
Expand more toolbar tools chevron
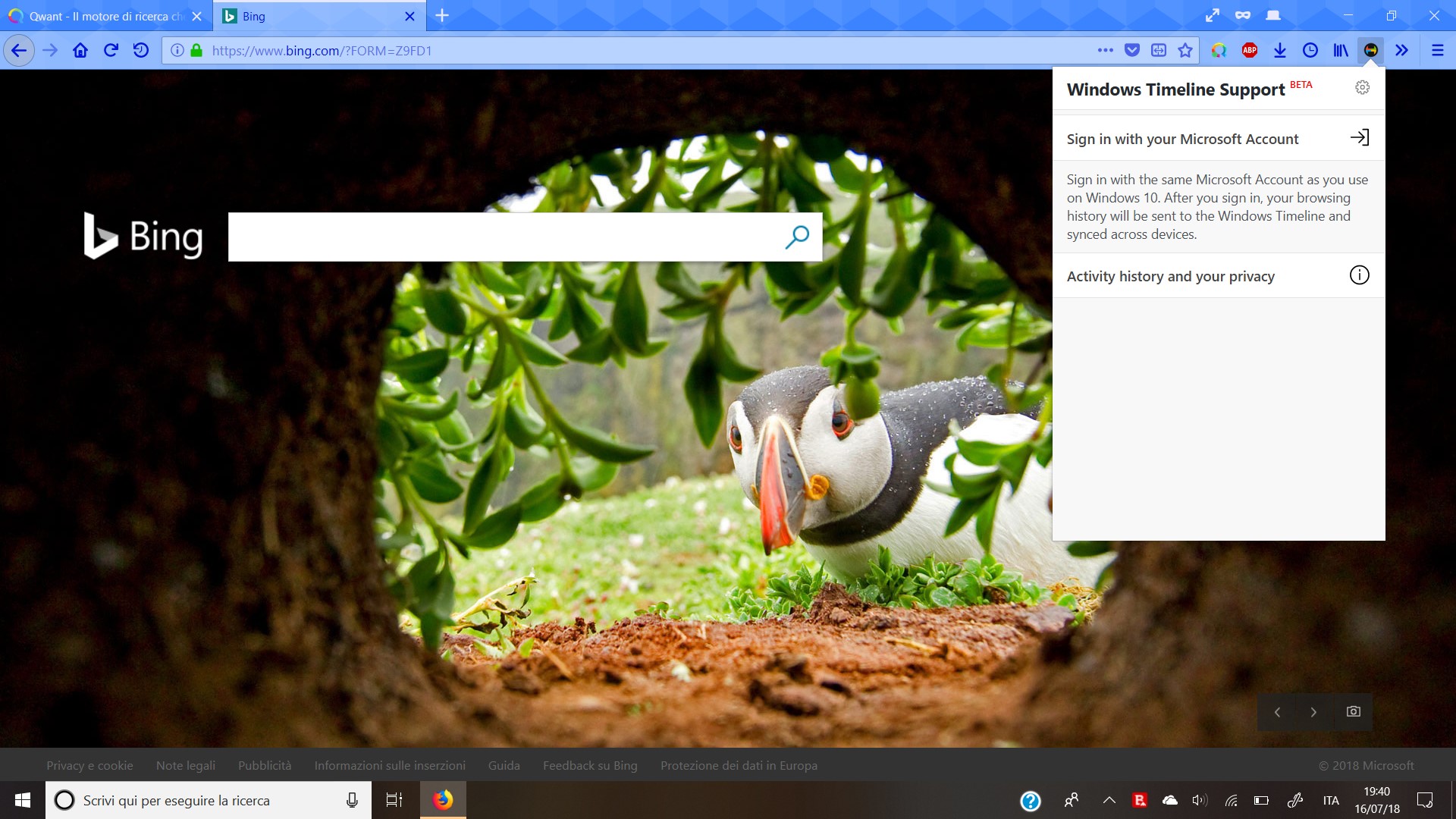tap(1401, 51)
